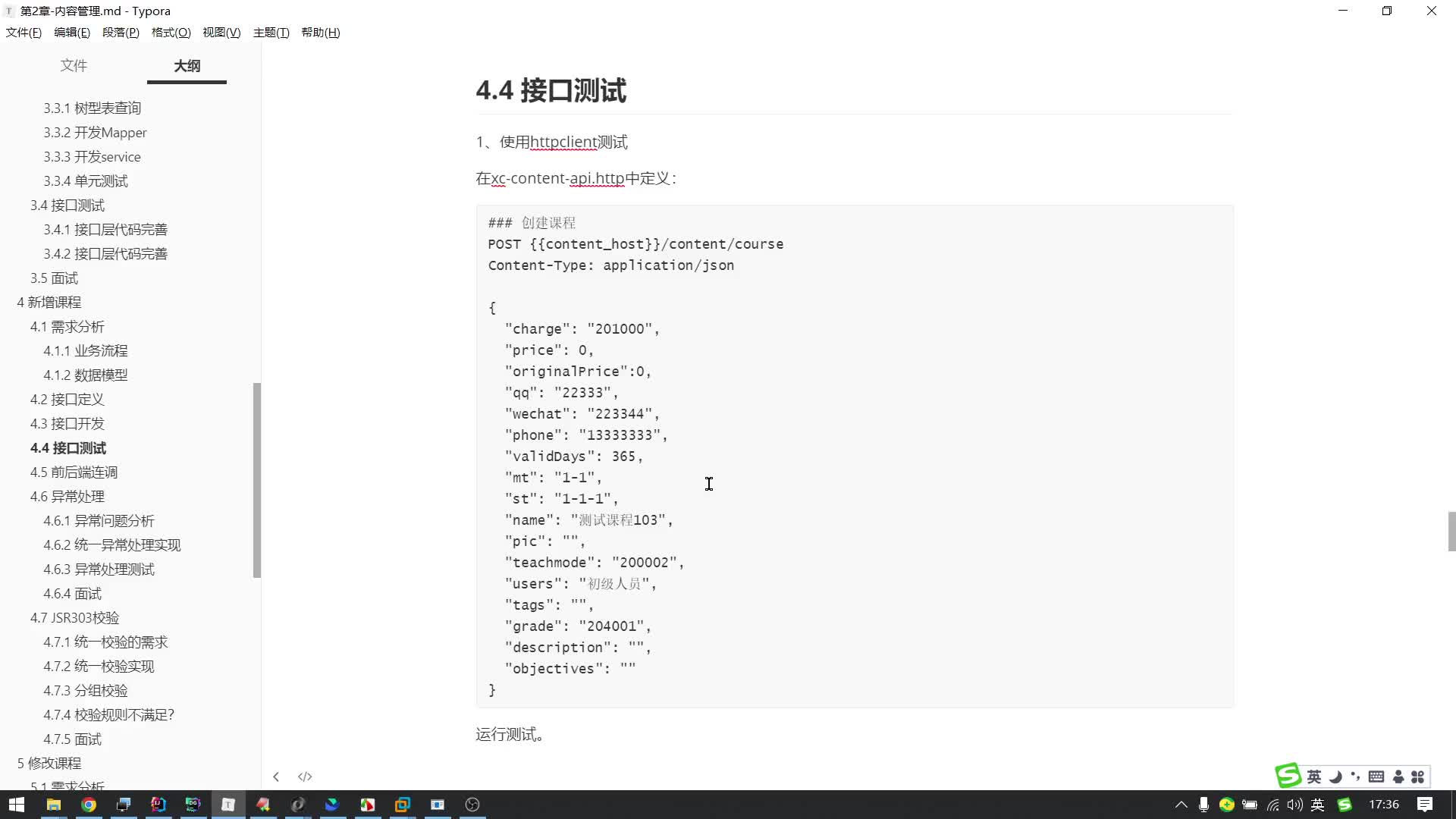Go to outline item 4.5 前后端连调

coord(74,472)
